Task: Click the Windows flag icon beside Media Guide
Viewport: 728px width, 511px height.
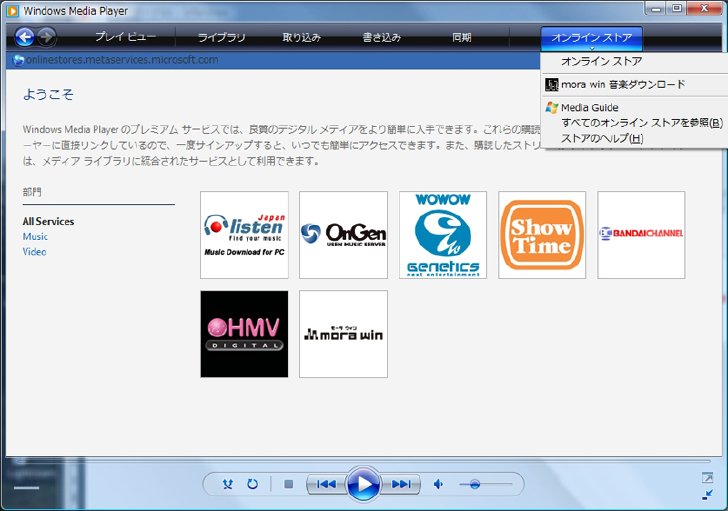Action: (x=552, y=108)
